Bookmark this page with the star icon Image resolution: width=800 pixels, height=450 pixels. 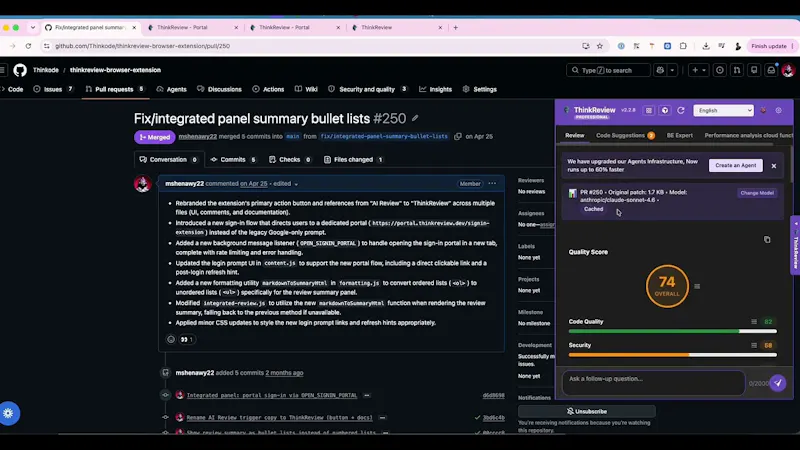[x=600, y=46]
